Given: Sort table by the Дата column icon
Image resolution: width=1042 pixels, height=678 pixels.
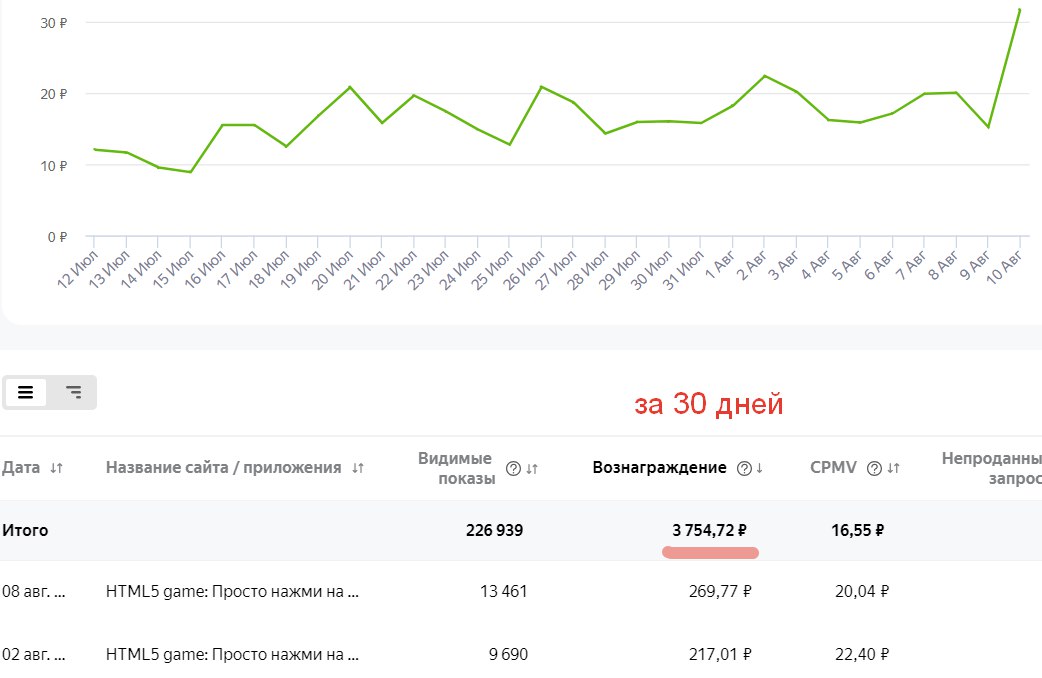Looking at the screenshot, I should point(57,468).
